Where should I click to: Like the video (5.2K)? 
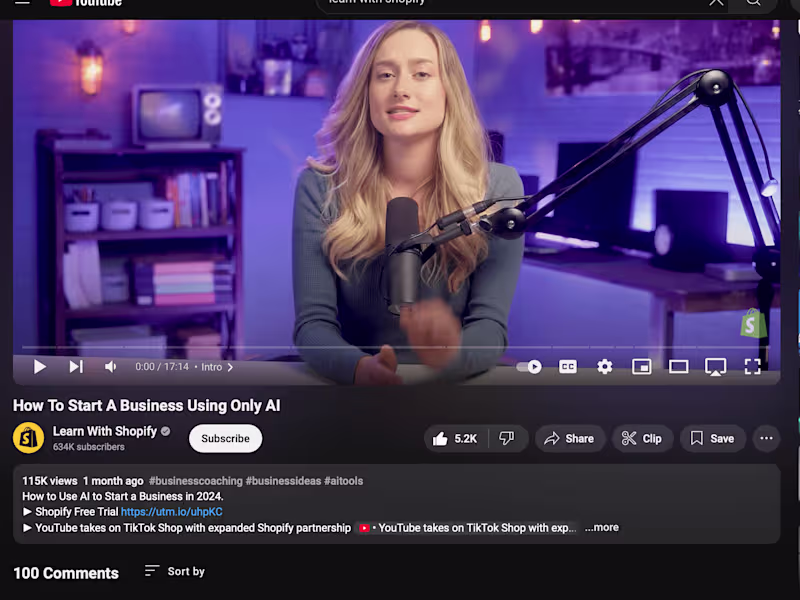point(455,439)
